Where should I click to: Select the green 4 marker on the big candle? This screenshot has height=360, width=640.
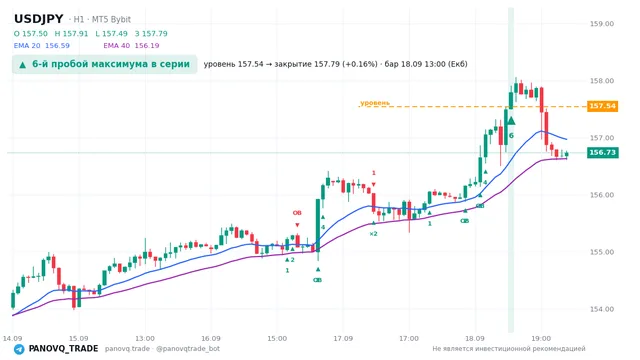click(x=323, y=227)
